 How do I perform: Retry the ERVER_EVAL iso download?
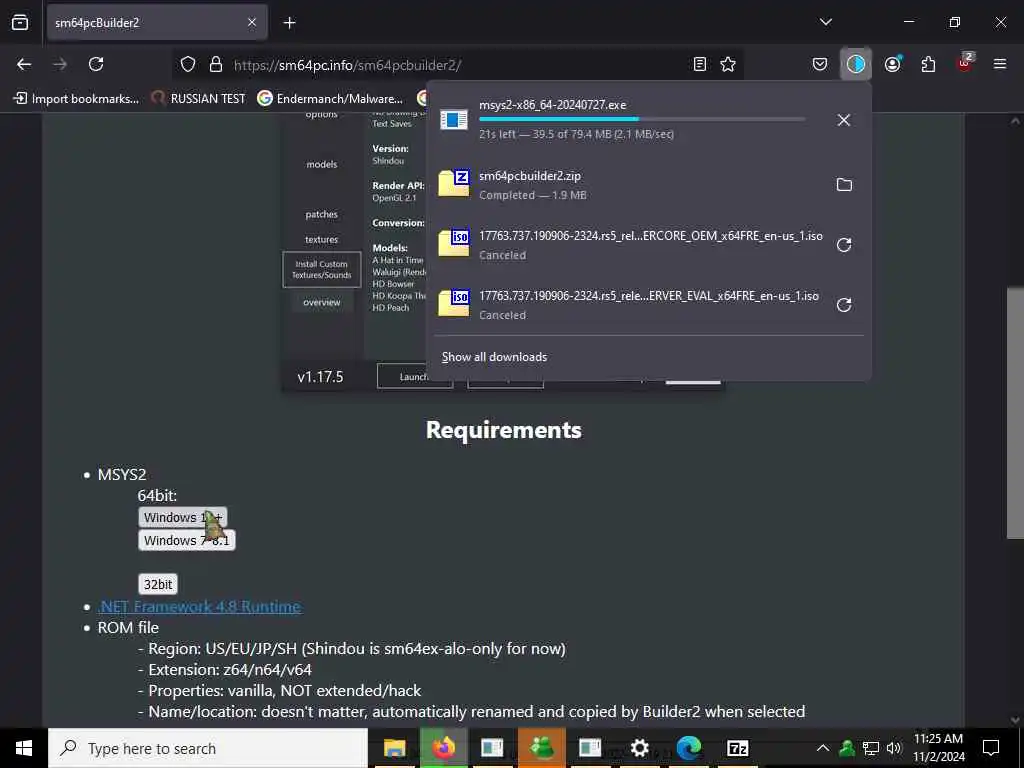point(844,305)
